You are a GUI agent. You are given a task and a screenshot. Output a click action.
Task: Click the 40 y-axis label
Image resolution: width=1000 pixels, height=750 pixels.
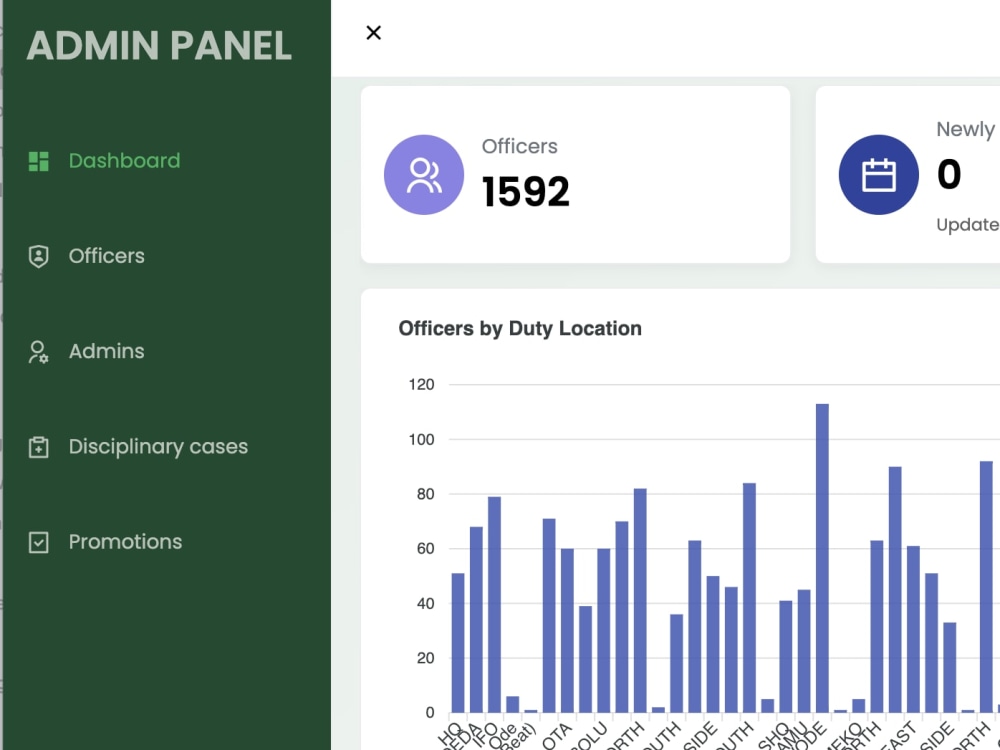coord(425,603)
